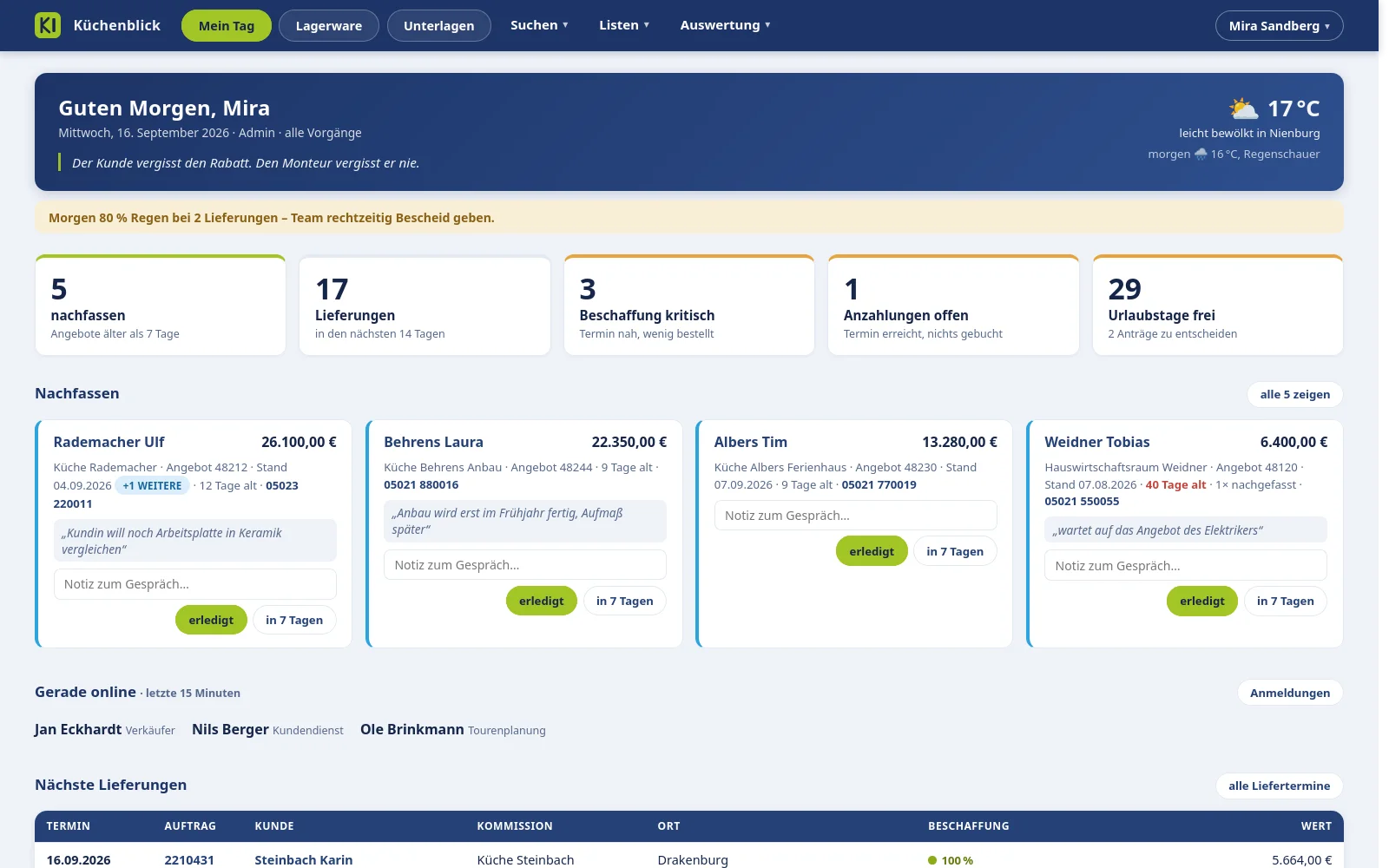Image resolution: width=1389 pixels, height=868 pixels.
Task: Click the cloudy weather icon beside 17 °C
Action: click(x=1243, y=108)
